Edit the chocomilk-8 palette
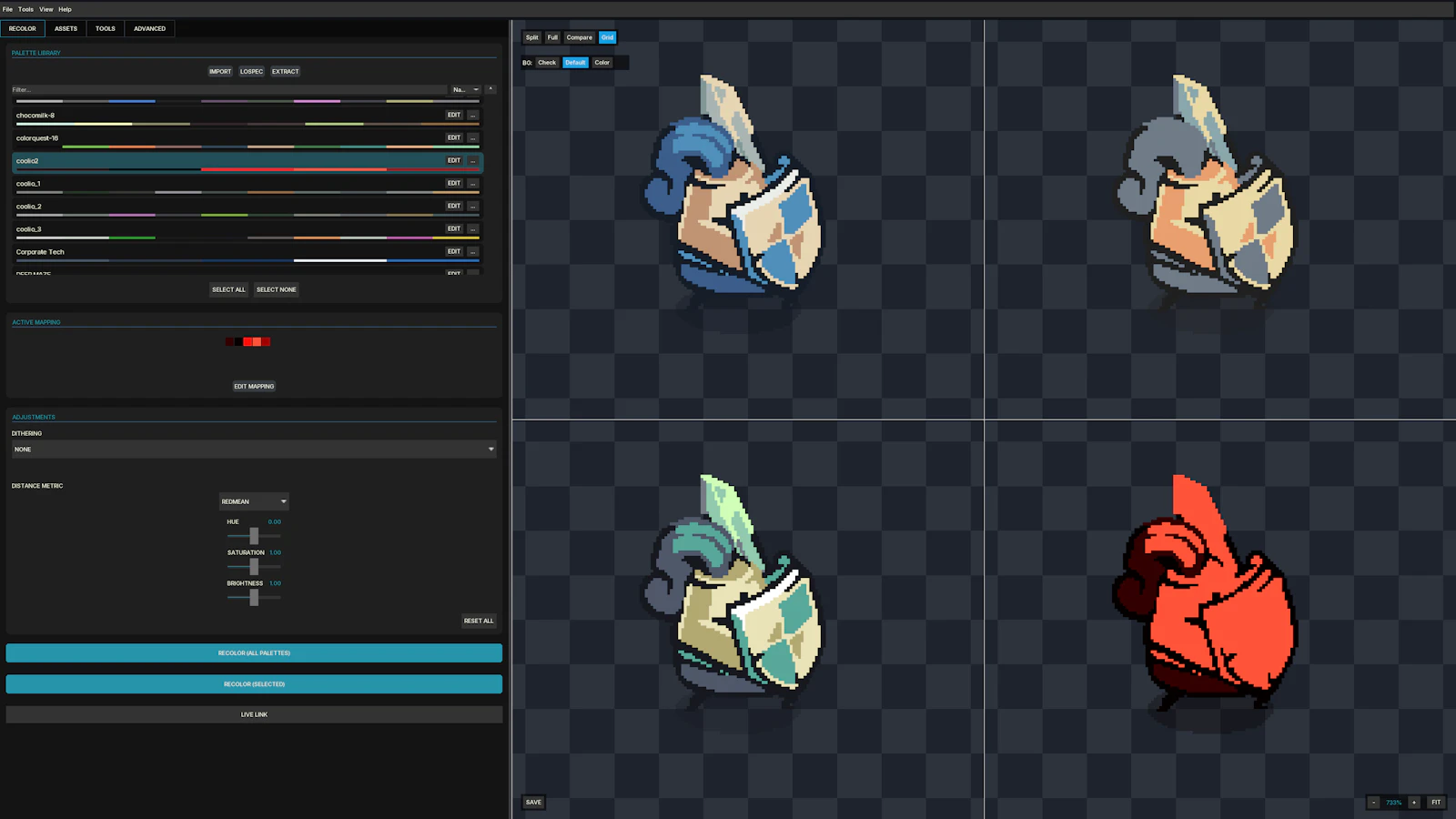 454,116
